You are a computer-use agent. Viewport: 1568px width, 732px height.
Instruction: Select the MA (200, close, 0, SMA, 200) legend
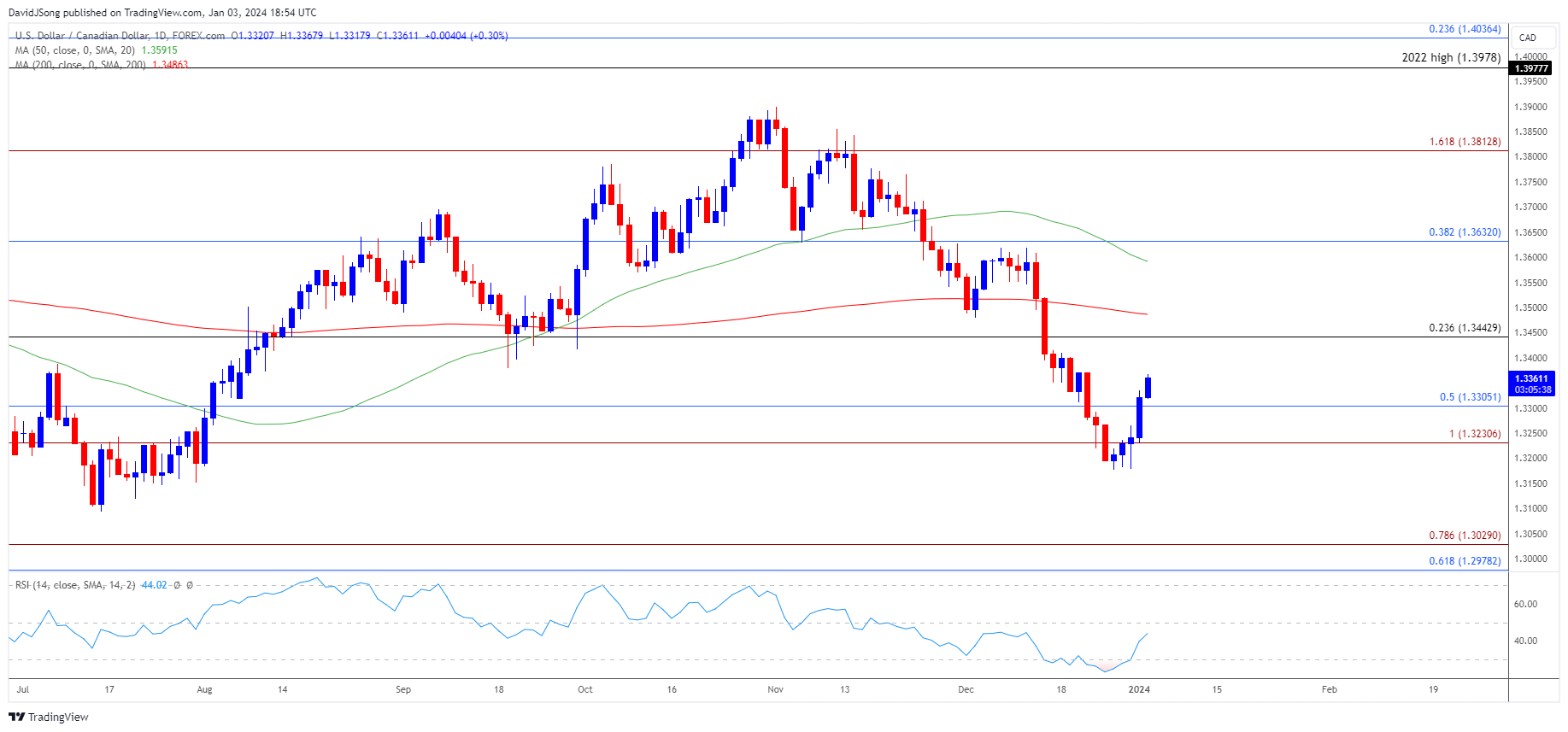coord(80,65)
